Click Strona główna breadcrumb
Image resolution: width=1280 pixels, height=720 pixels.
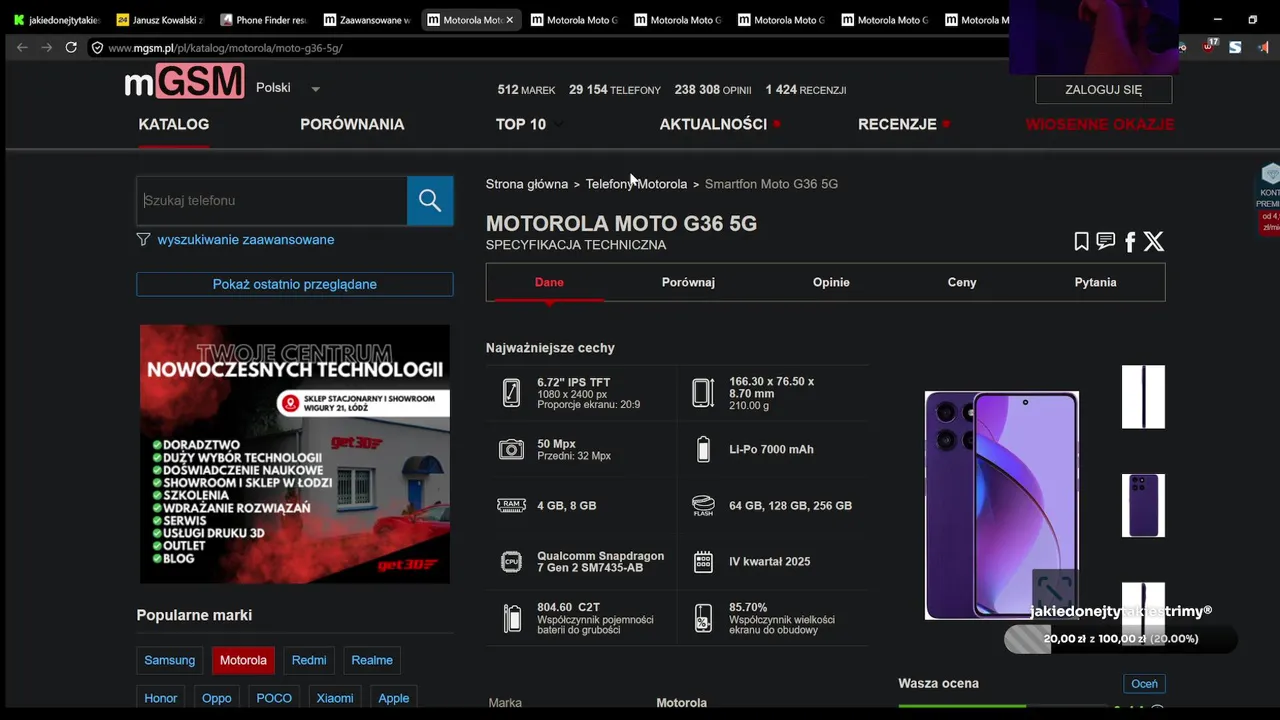click(x=527, y=184)
